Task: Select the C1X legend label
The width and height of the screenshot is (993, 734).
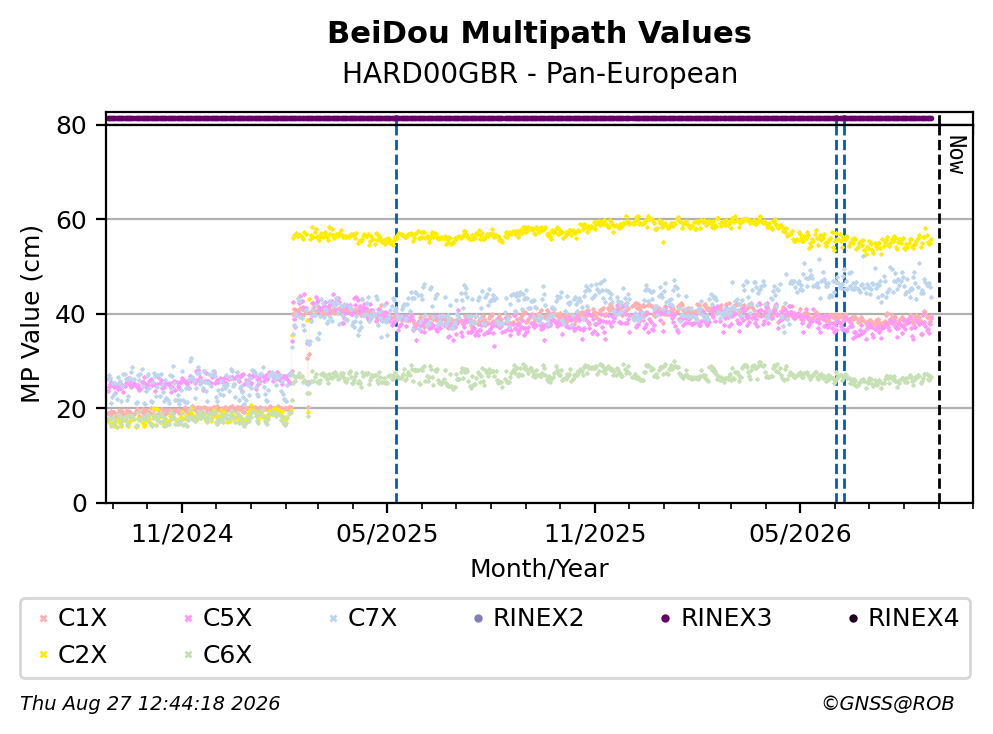Action: (82, 618)
